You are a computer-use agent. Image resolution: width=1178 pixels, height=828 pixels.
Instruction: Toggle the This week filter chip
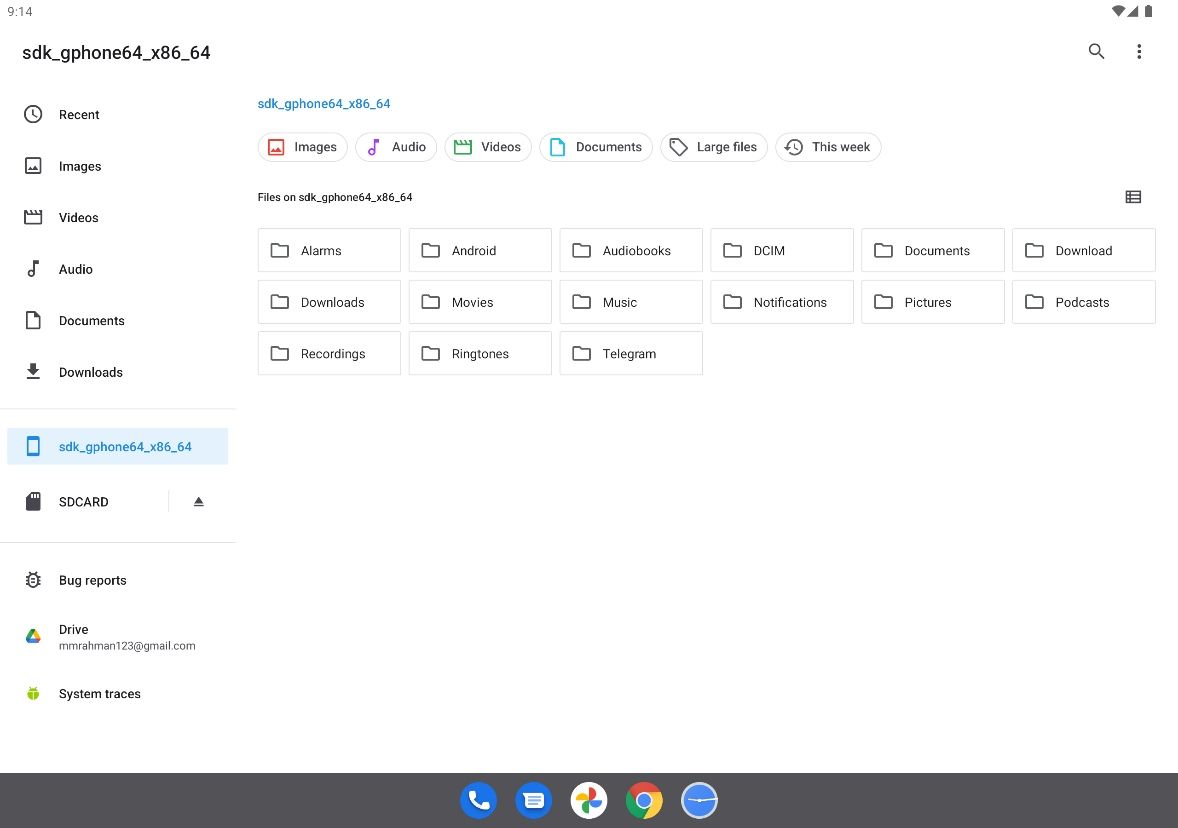[828, 147]
